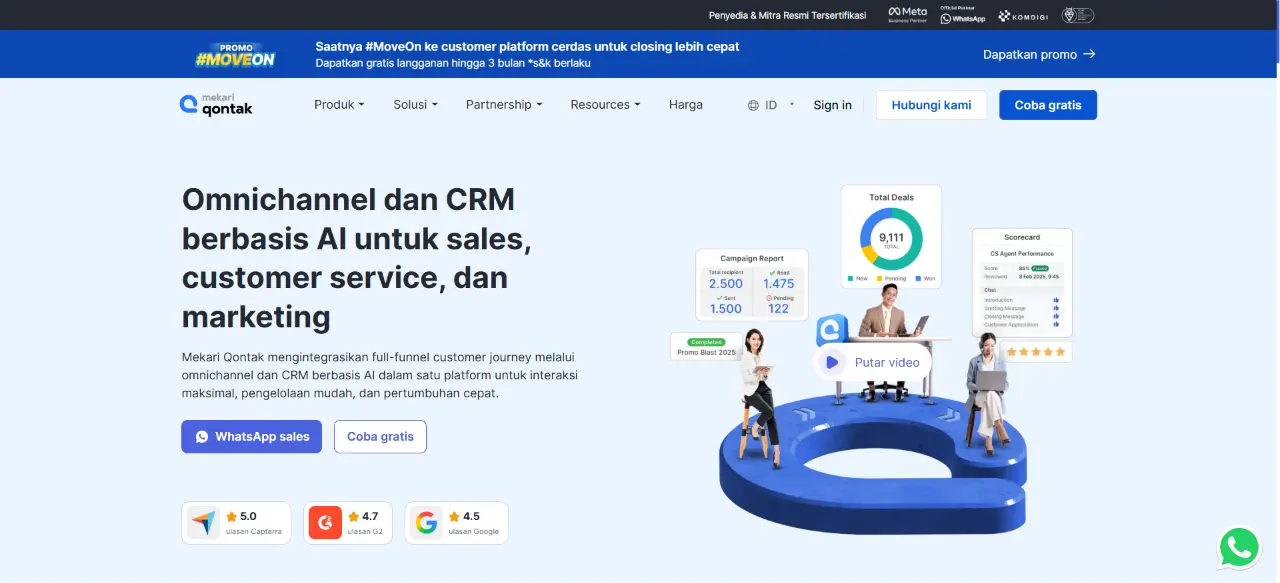
Task: Expand the Produk dropdown menu
Action: pyautogui.click(x=339, y=105)
